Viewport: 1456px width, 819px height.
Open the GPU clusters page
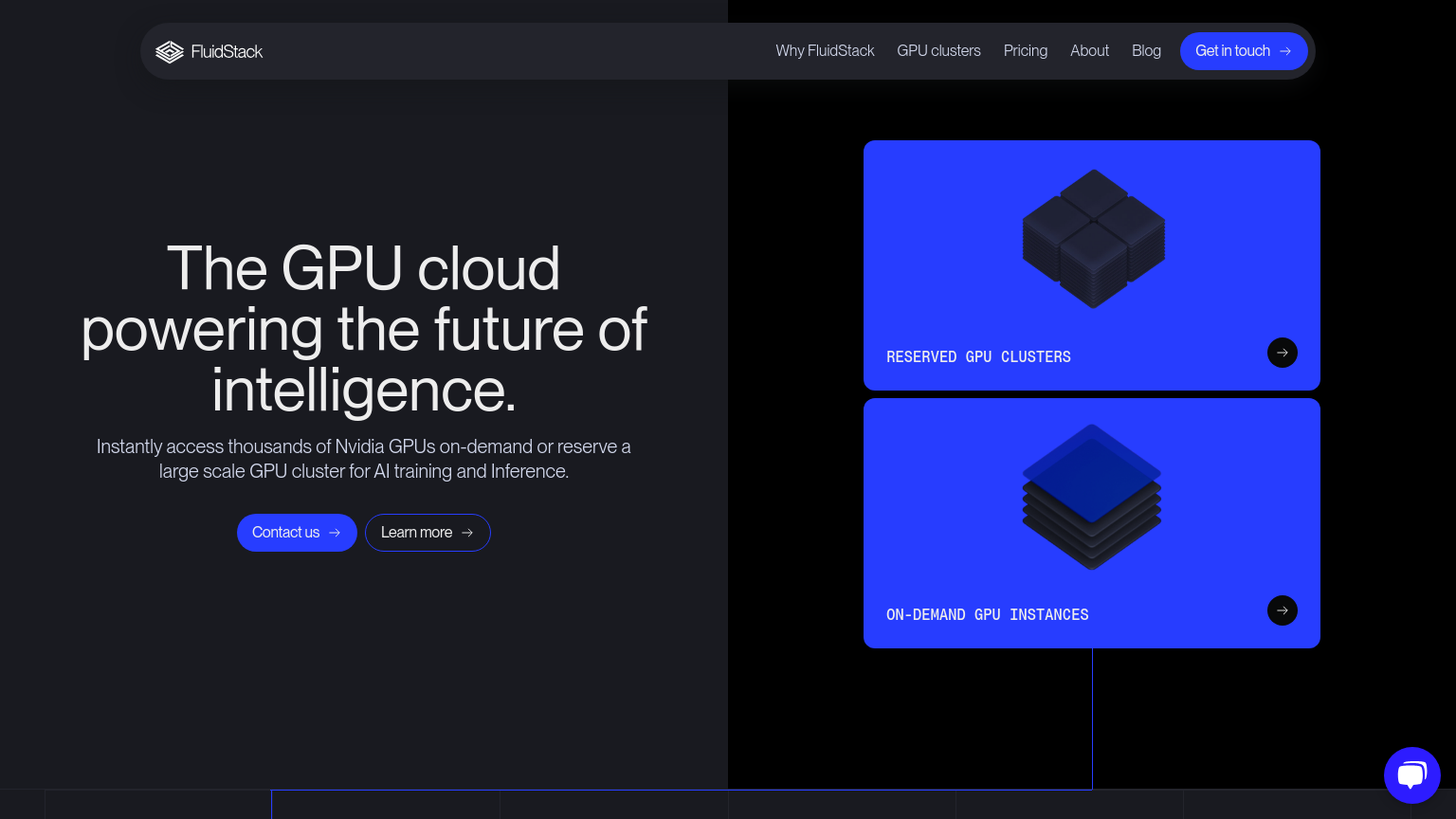click(938, 51)
